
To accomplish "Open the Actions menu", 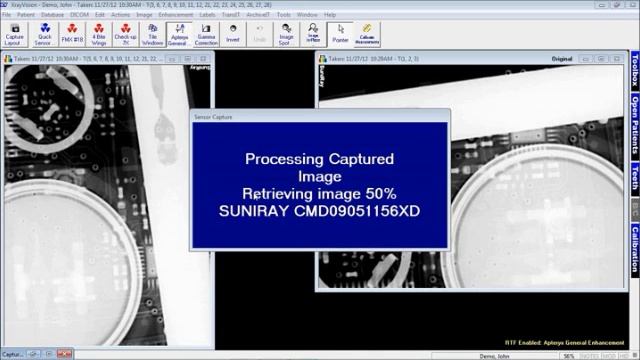I will click(x=120, y=15).
